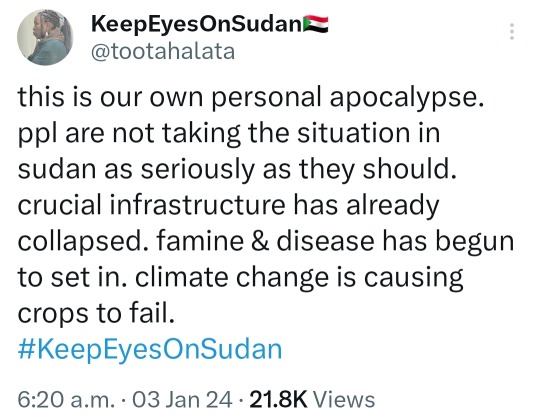Open the 21.8K view count
This screenshot has height=416, width=540.
pos(278,400)
